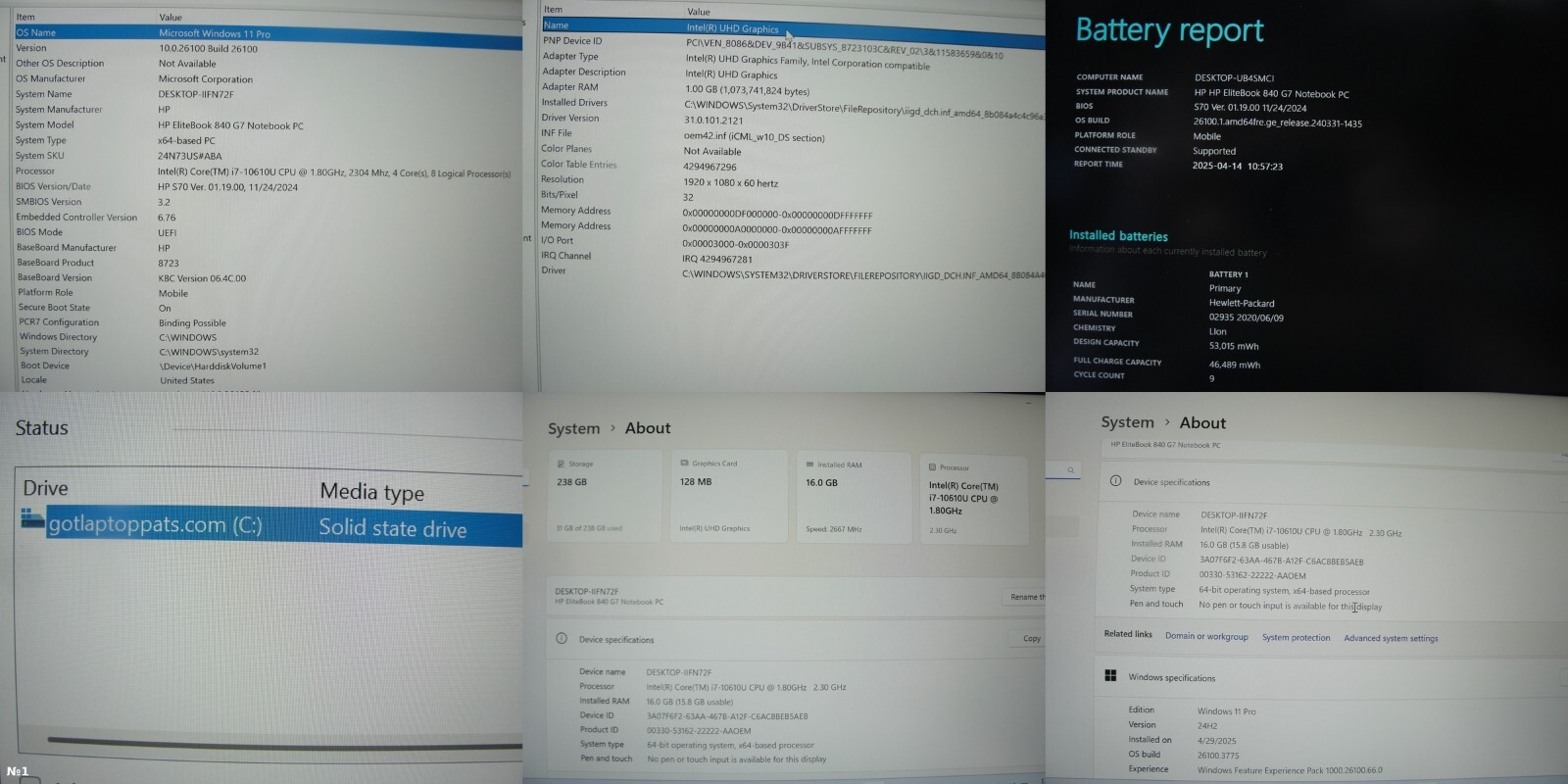Click the Processor card icon
Screen dimensions: 1568x784
932,467
